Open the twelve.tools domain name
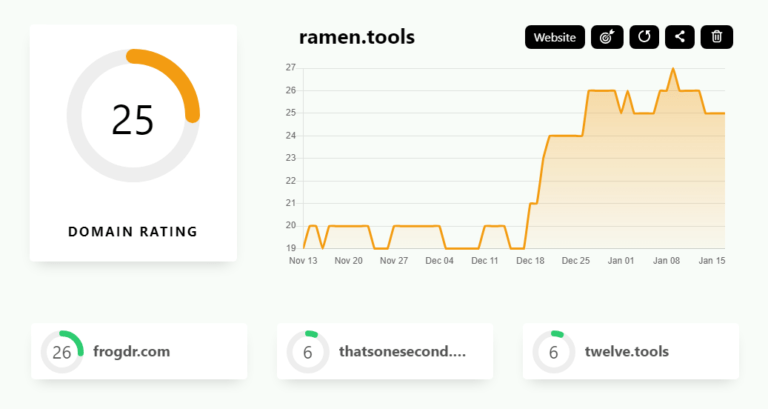 click(x=627, y=352)
